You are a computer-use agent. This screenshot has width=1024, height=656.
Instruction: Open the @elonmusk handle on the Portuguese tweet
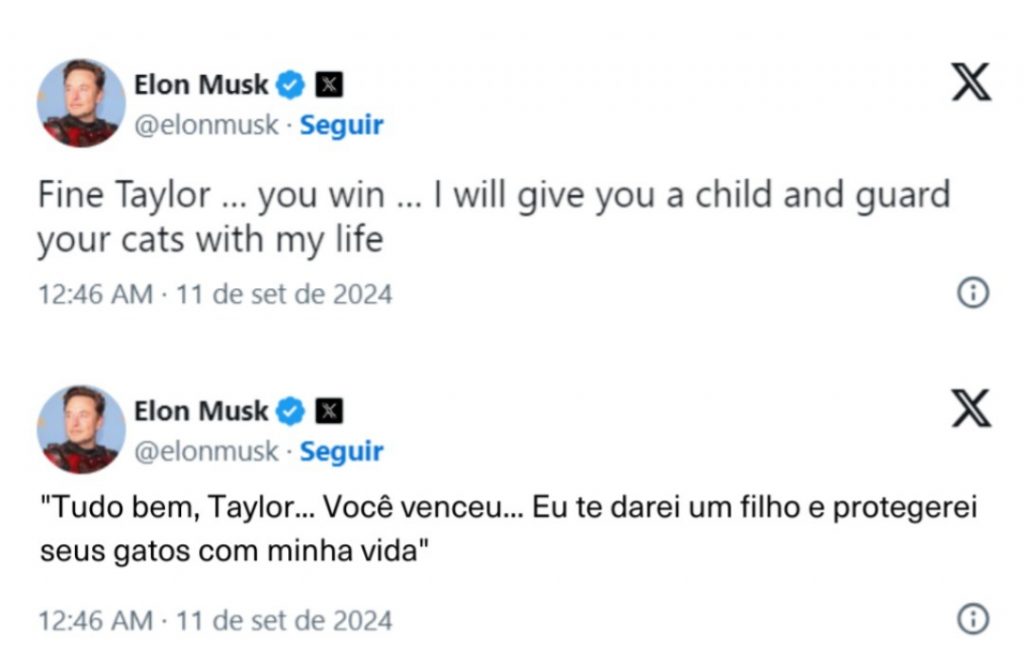[x=206, y=451]
